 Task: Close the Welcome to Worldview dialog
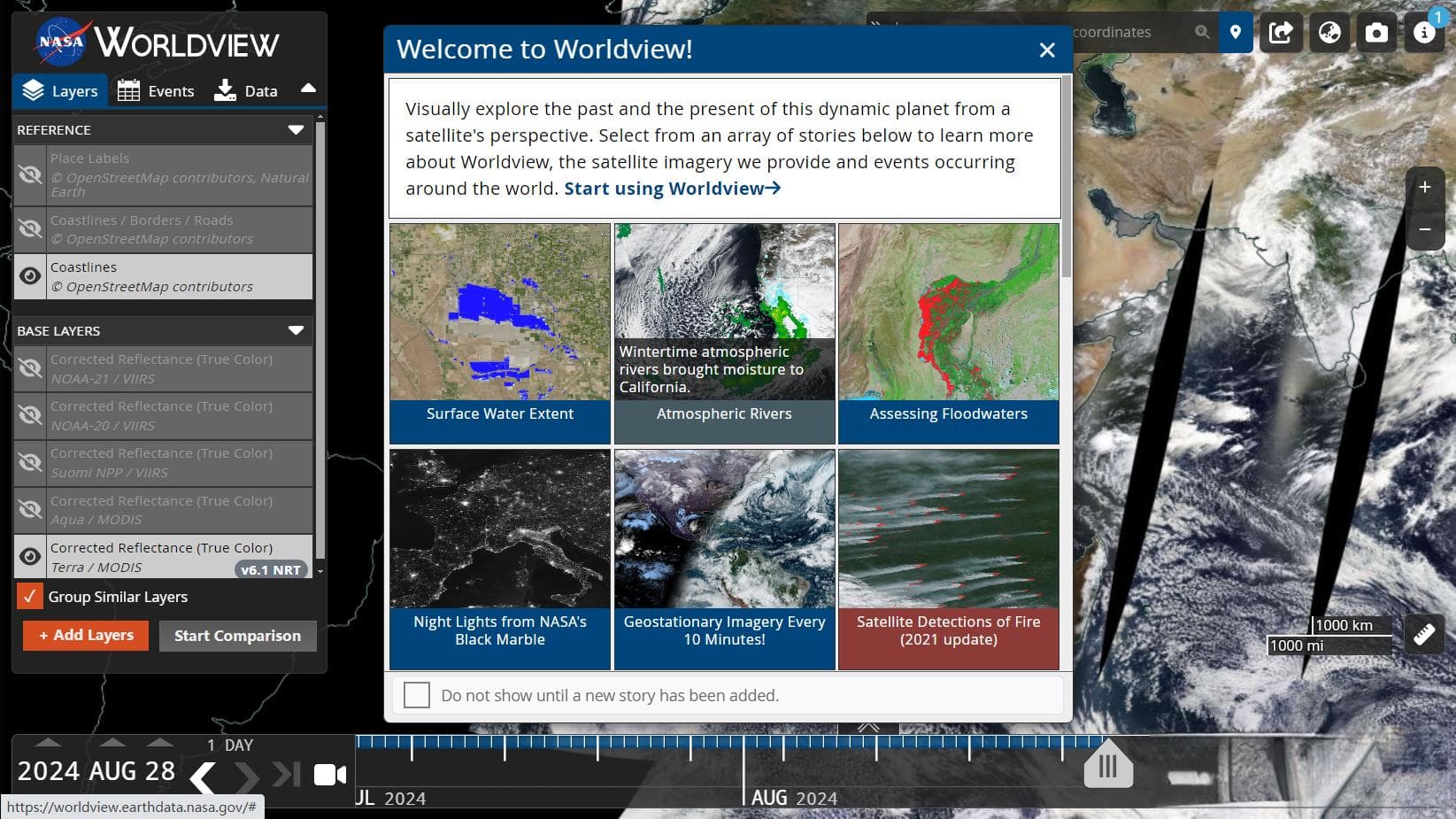click(x=1047, y=50)
